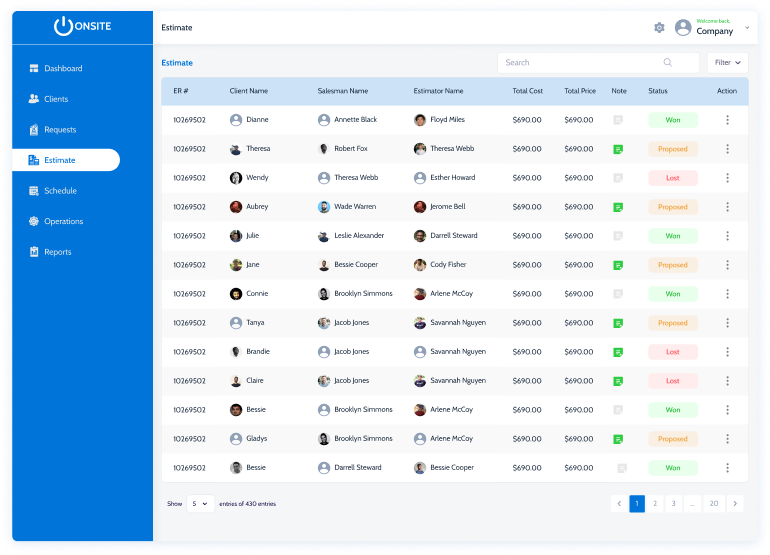
Task: Open the green note icon in Theresa's row
Action: [x=618, y=149]
